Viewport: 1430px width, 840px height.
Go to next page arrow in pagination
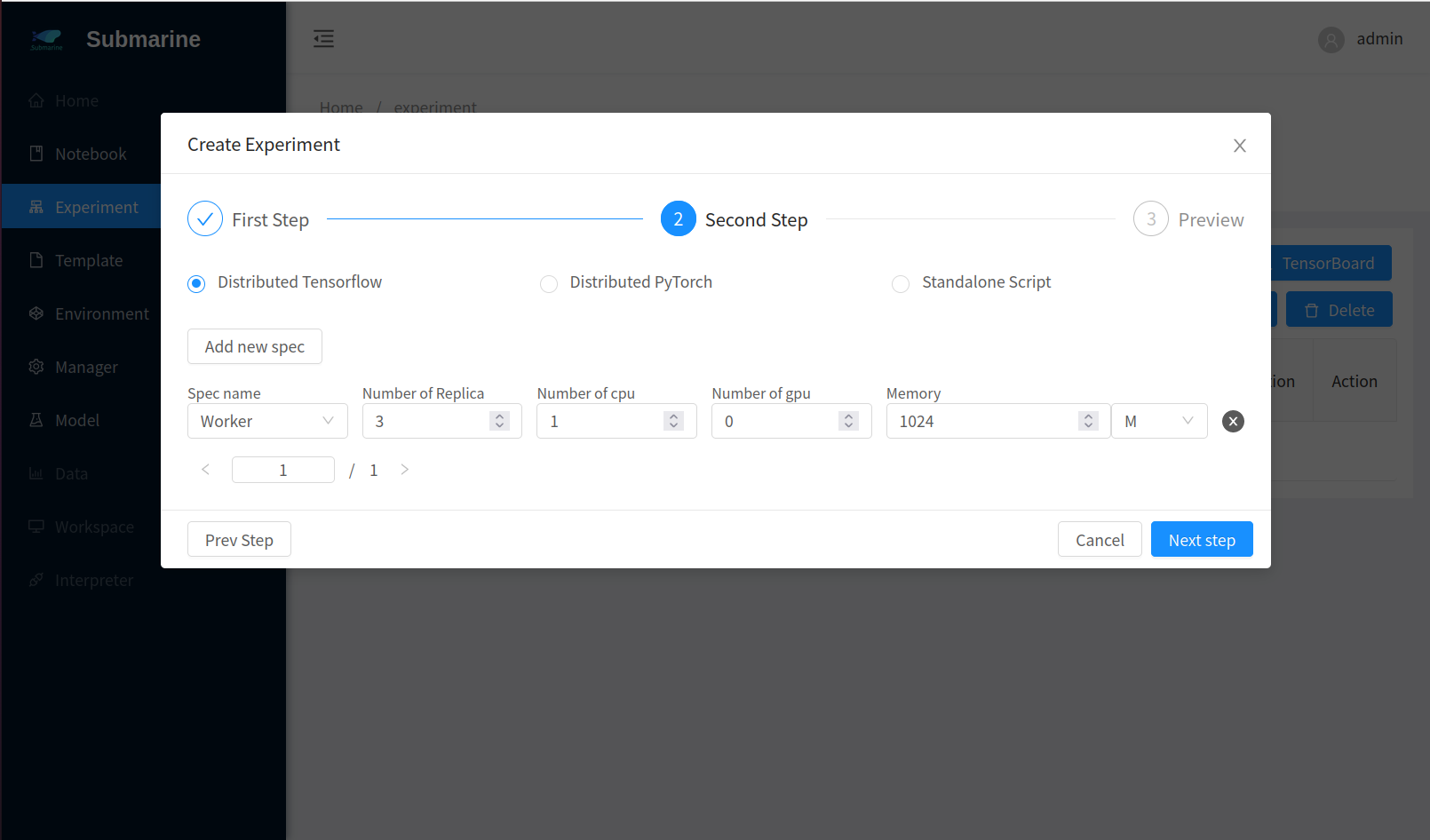(405, 470)
